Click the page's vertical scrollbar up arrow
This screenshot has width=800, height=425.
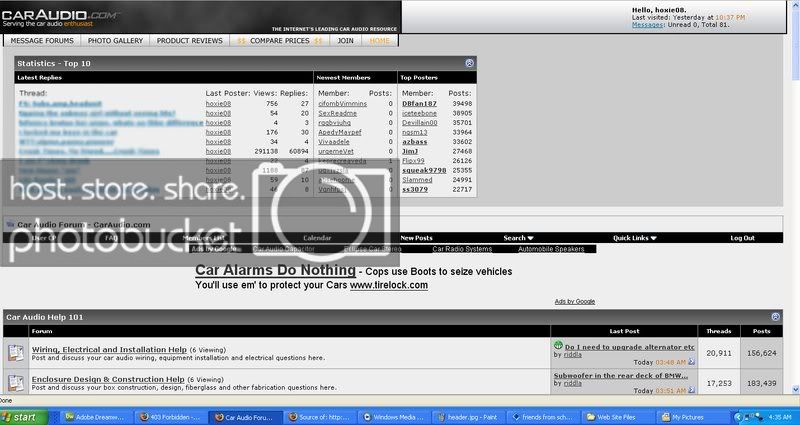[795, 4]
